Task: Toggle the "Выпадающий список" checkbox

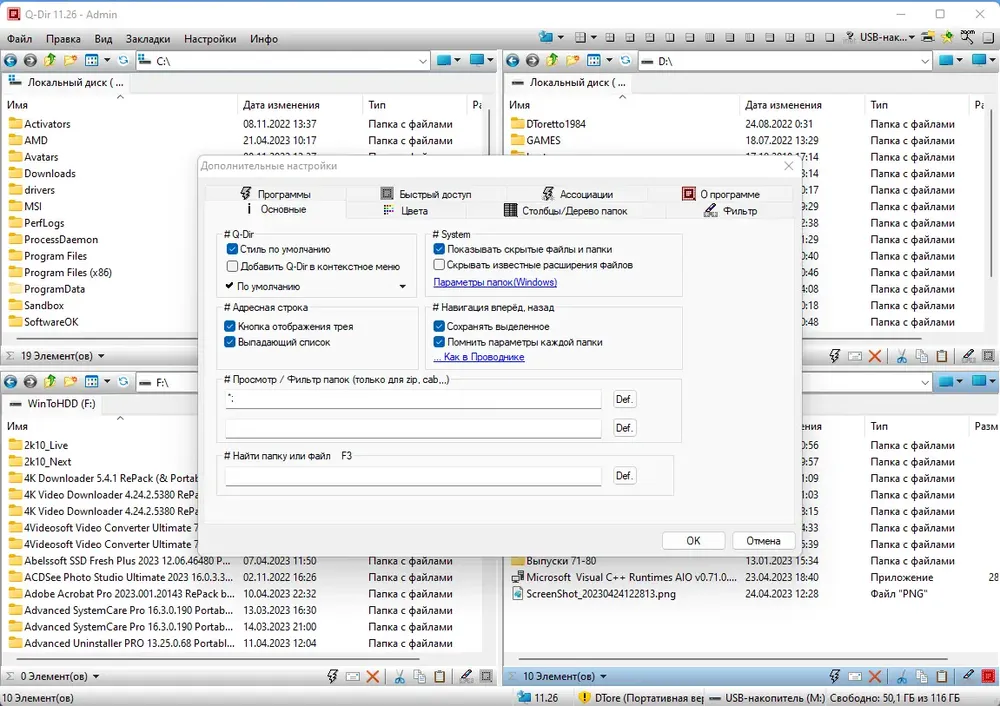Action: coord(230,342)
